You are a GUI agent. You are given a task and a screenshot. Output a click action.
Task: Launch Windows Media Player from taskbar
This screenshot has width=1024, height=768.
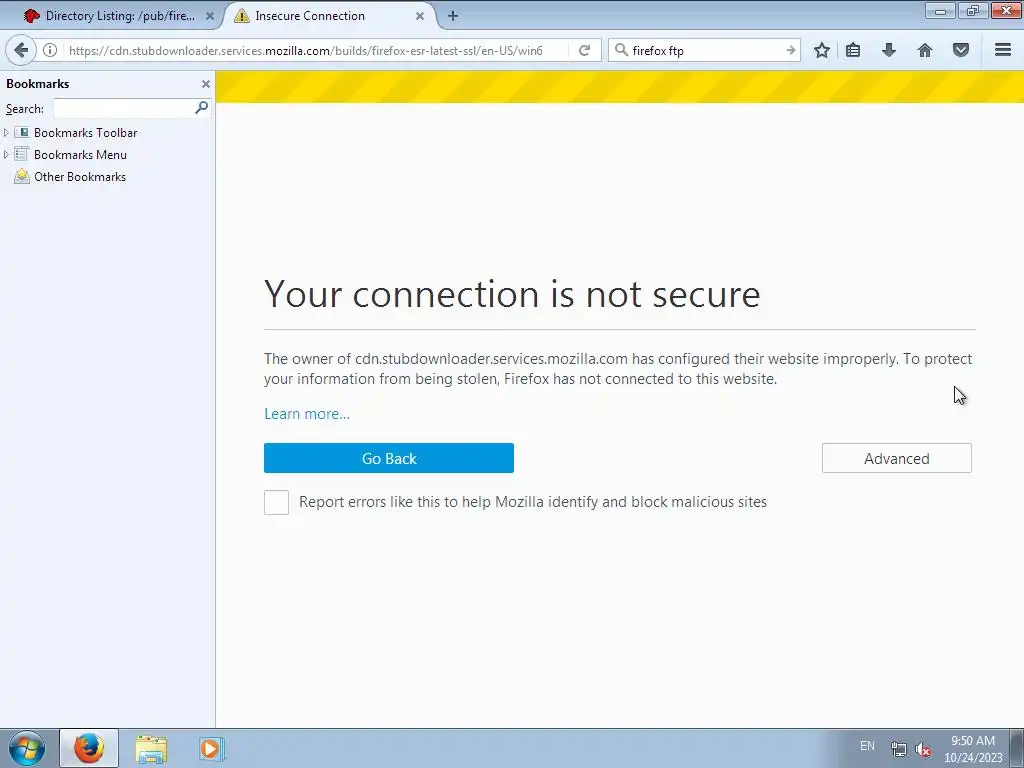point(211,748)
